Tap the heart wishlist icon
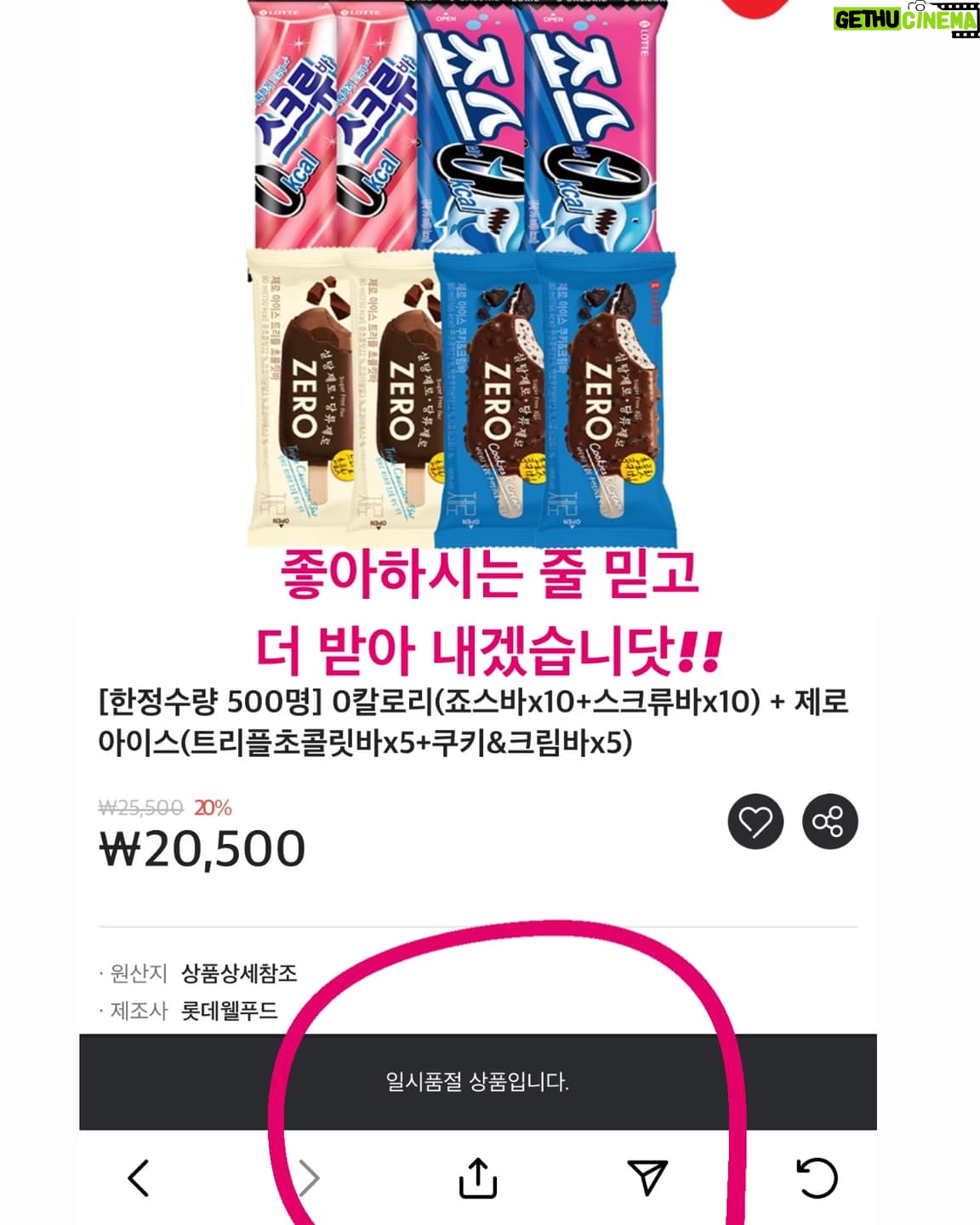The width and height of the screenshot is (980, 1225). point(755,822)
